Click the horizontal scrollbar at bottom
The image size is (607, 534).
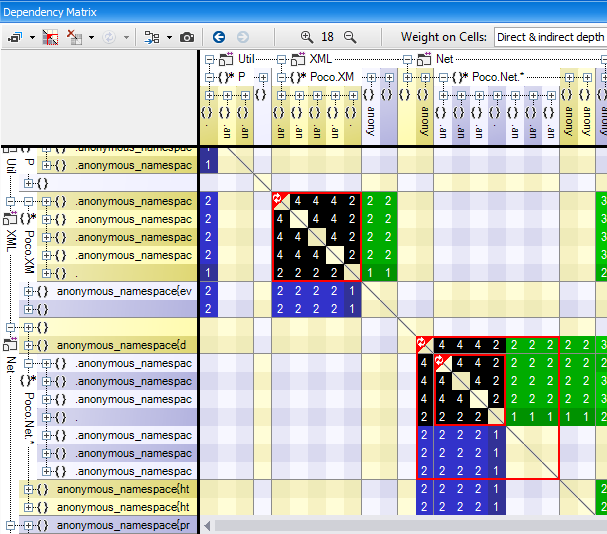pos(400,525)
